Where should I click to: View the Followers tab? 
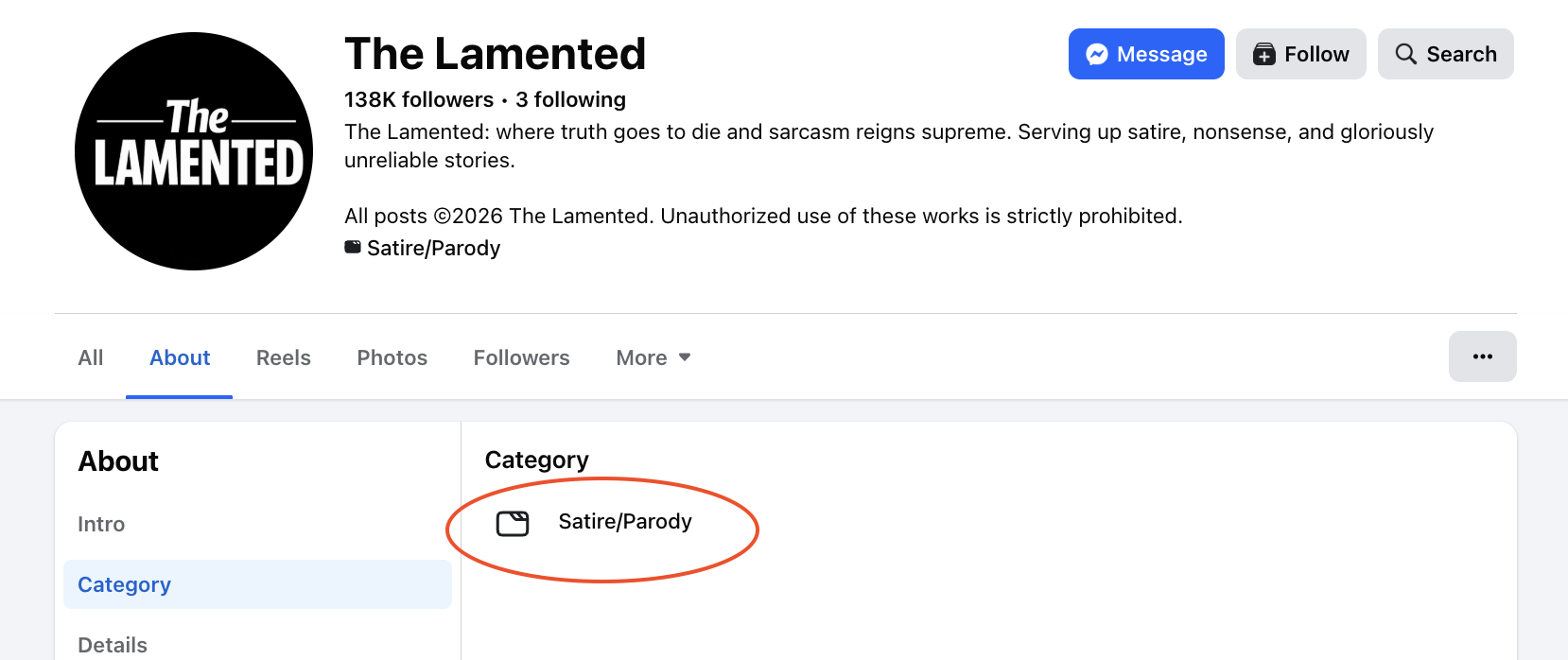pyautogui.click(x=522, y=357)
